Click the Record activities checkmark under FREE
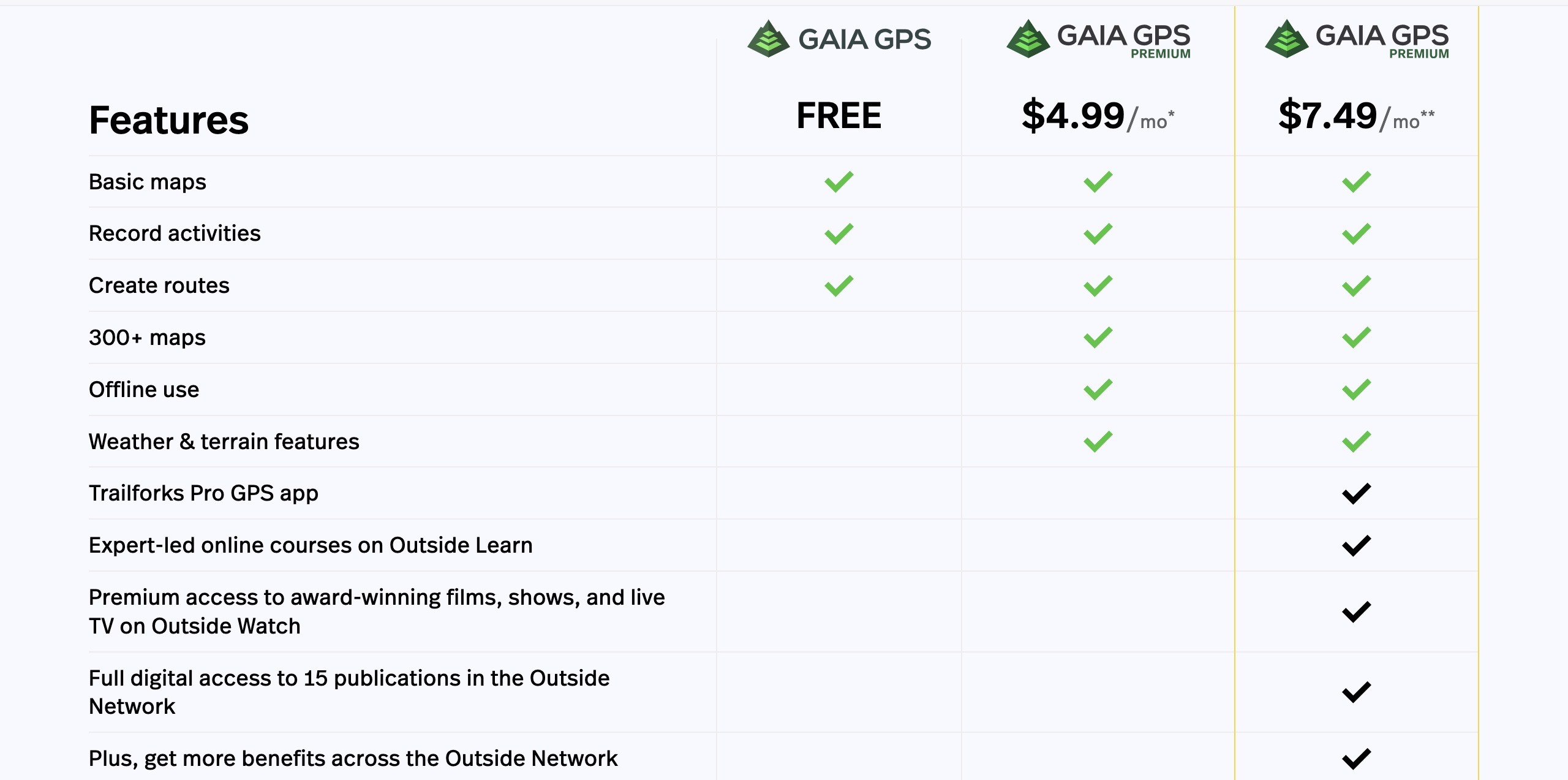 839,233
